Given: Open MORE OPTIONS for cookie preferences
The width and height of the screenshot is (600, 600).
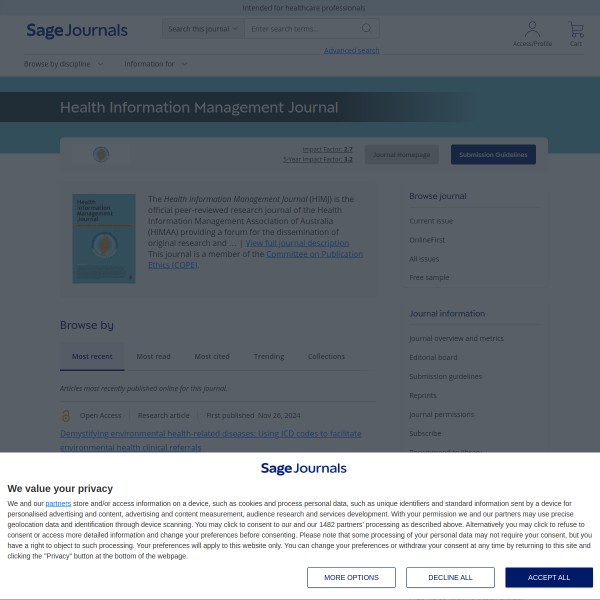Looking at the screenshot, I should click(x=351, y=577).
